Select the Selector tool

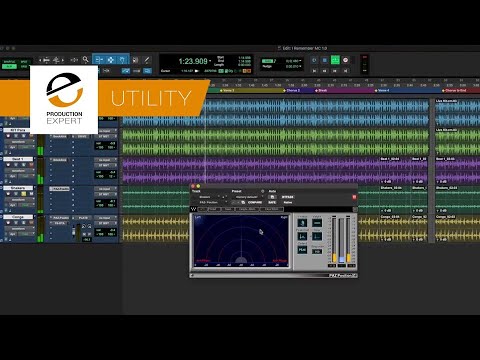pyautogui.click(x=110, y=60)
